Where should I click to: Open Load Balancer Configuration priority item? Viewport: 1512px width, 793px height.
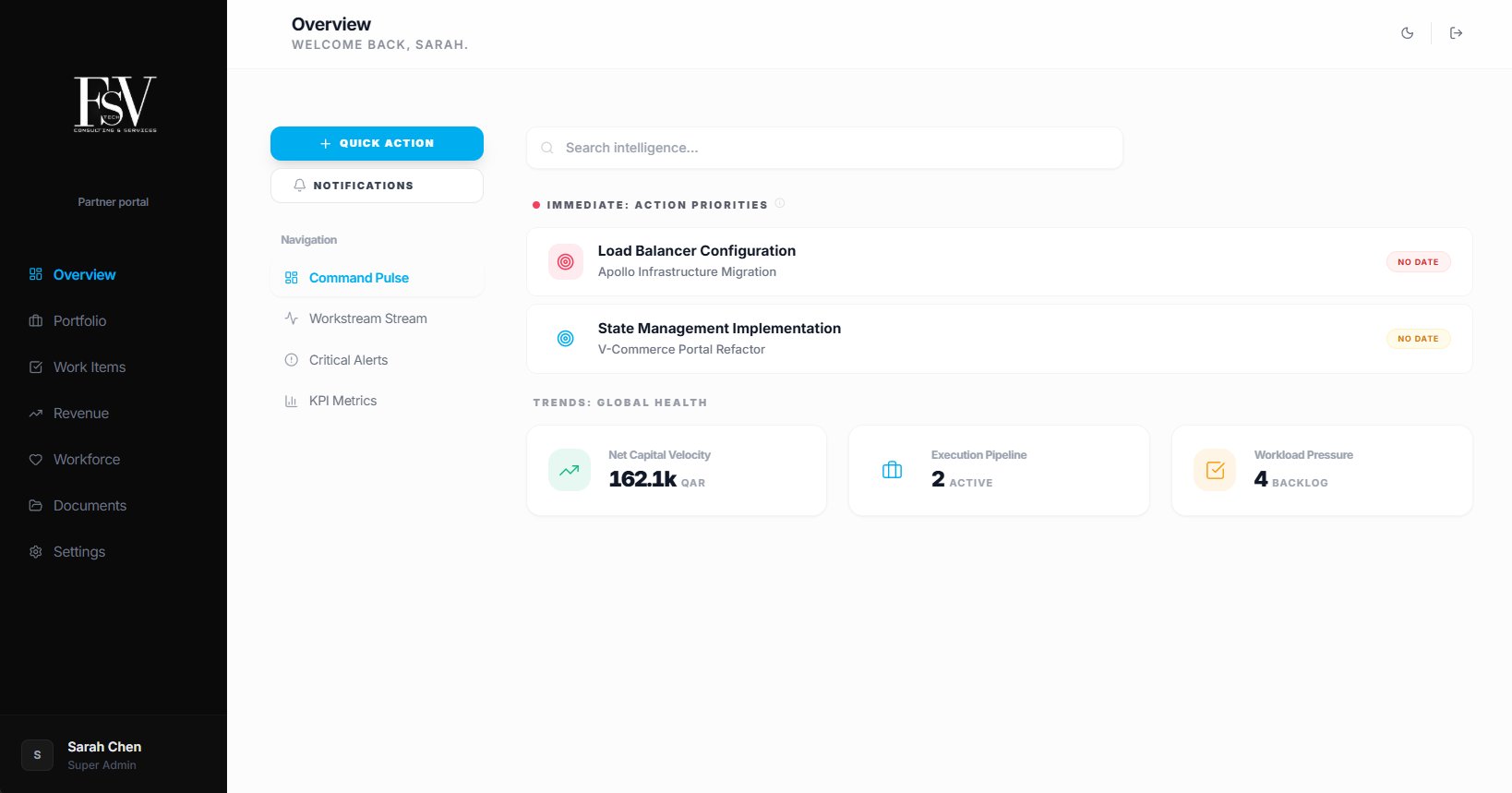click(x=999, y=261)
